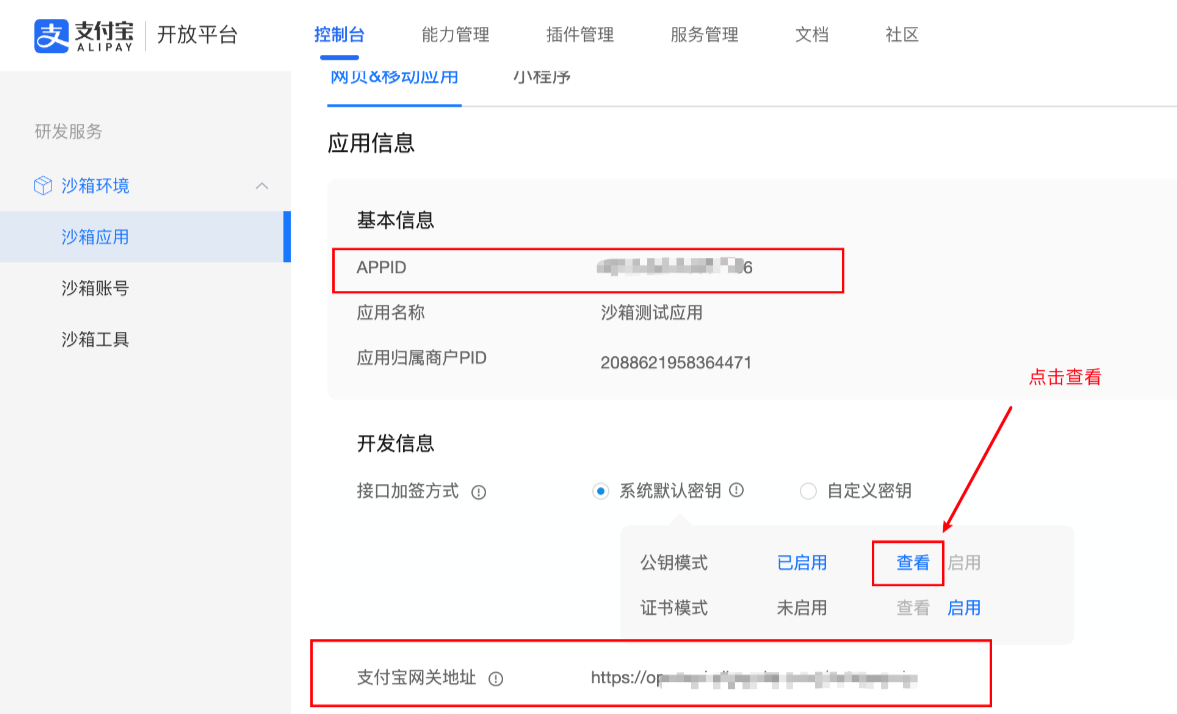Click the 未启用 status of 证书模式
This screenshot has height=714, width=1177.
coord(802,608)
